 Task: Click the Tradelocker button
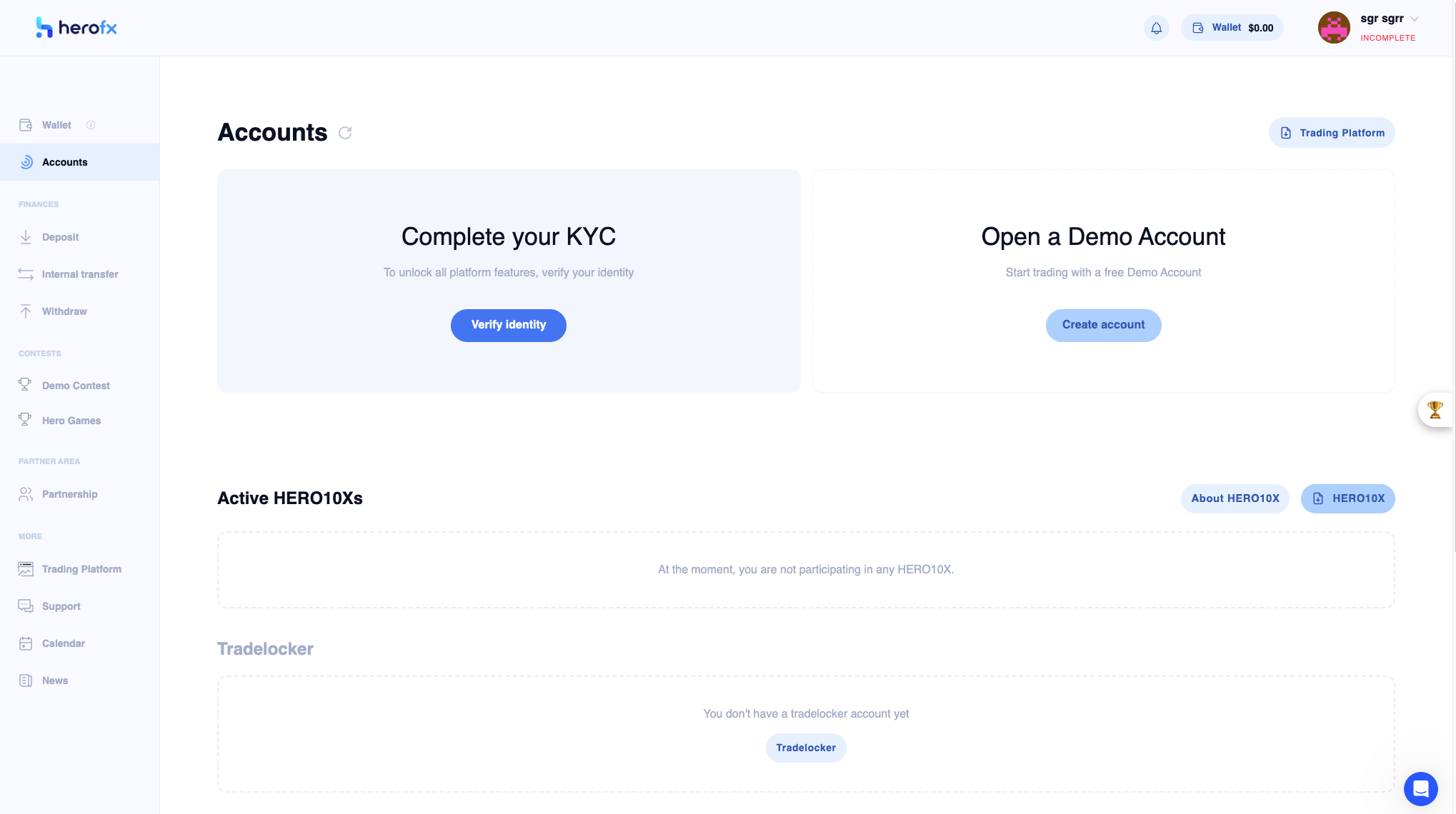pyautogui.click(x=806, y=748)
